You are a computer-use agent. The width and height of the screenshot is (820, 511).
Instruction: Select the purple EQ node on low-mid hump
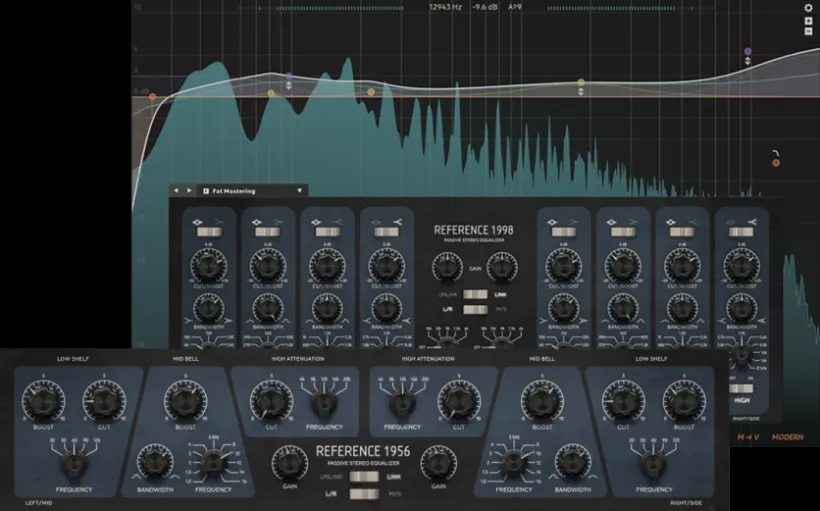coord(289,76)
